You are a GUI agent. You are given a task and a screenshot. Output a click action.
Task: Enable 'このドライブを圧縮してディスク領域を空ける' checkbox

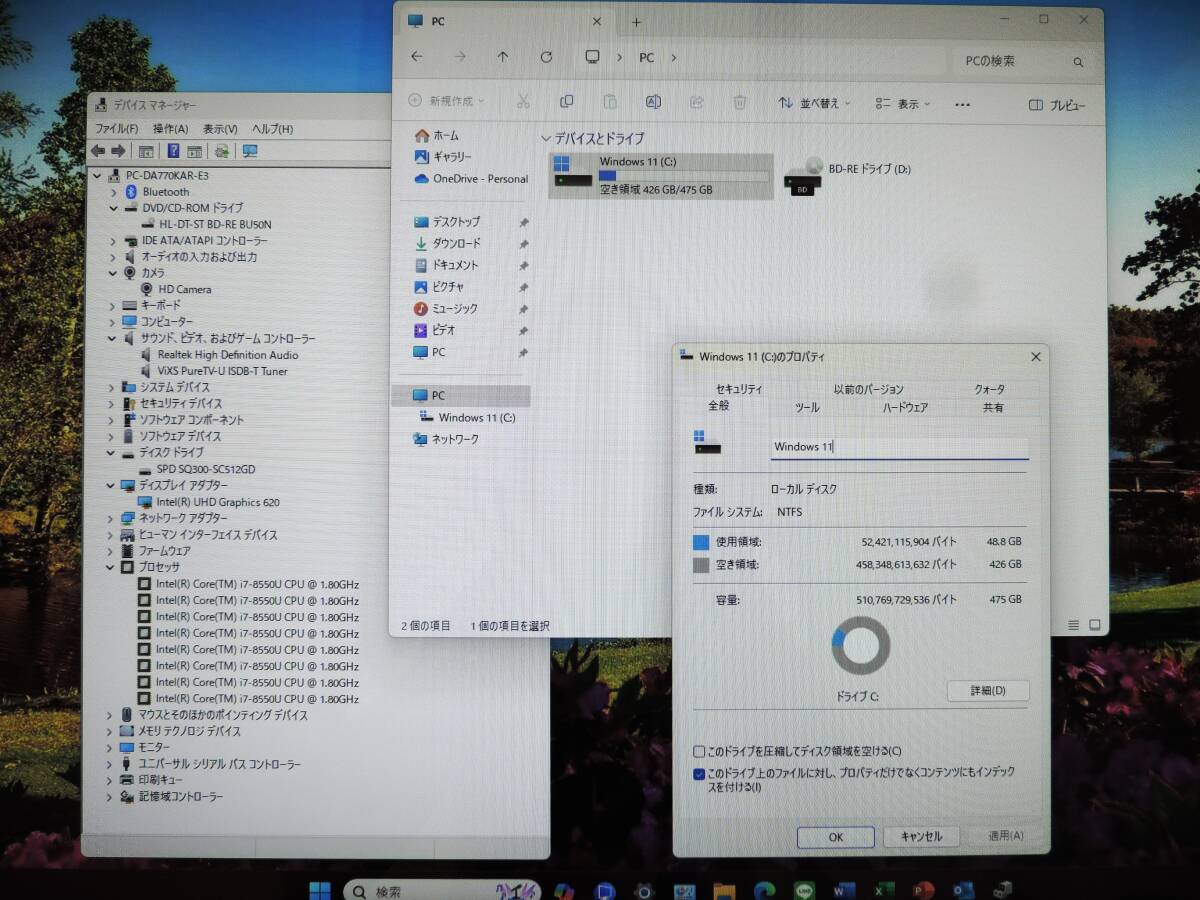tap(699, 751)
